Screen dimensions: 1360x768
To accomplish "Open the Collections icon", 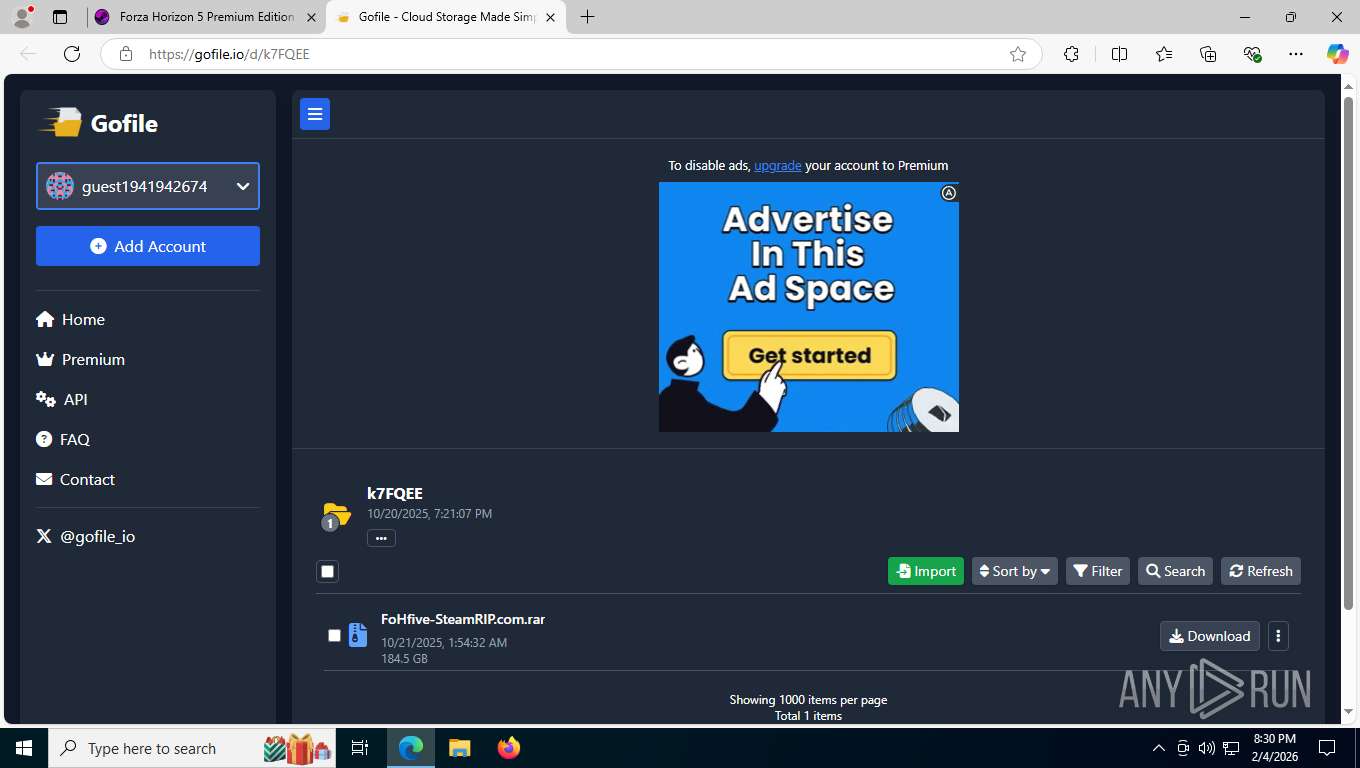I will [x=1208, y=54].
